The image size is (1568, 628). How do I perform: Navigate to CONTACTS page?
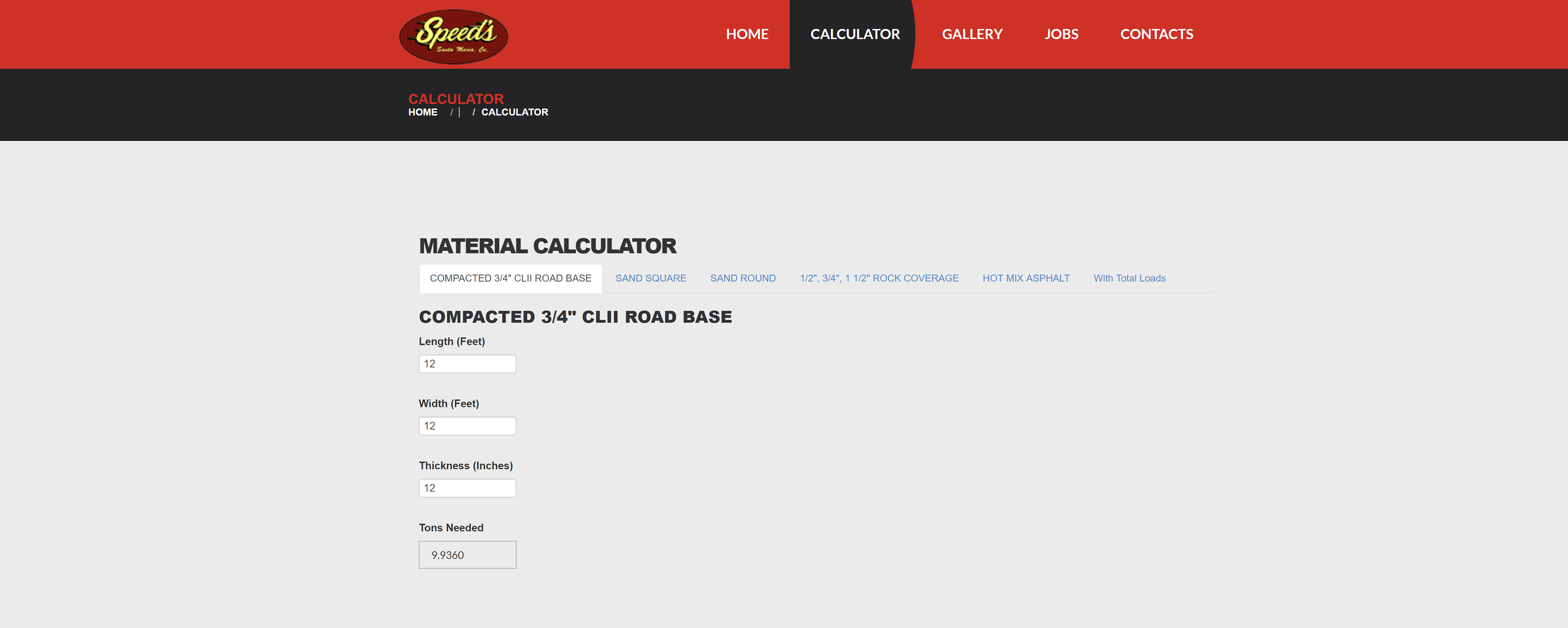click(1156, 34)
